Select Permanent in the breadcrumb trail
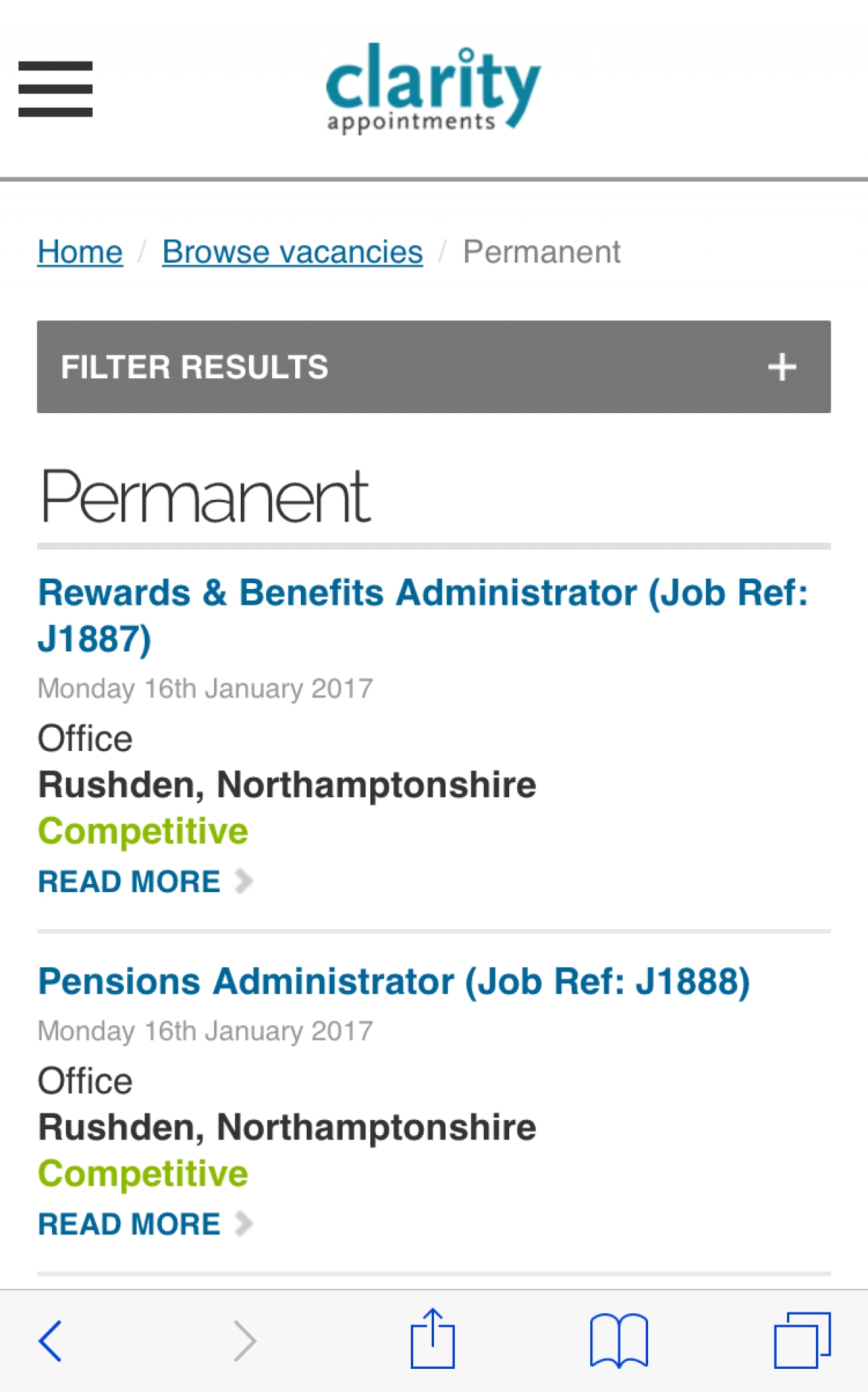The image size is (868, 1392). coord(542,251)
